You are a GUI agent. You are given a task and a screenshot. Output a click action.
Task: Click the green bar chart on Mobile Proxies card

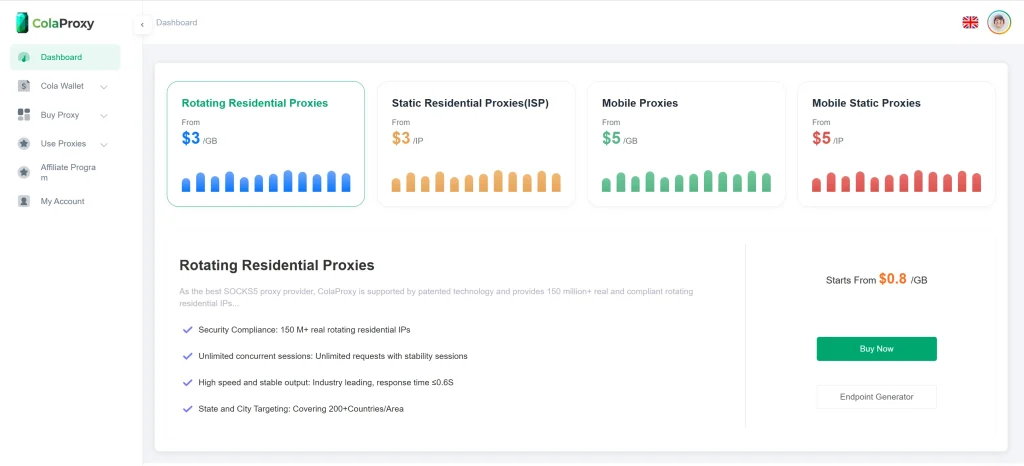(x=686, y=181)
